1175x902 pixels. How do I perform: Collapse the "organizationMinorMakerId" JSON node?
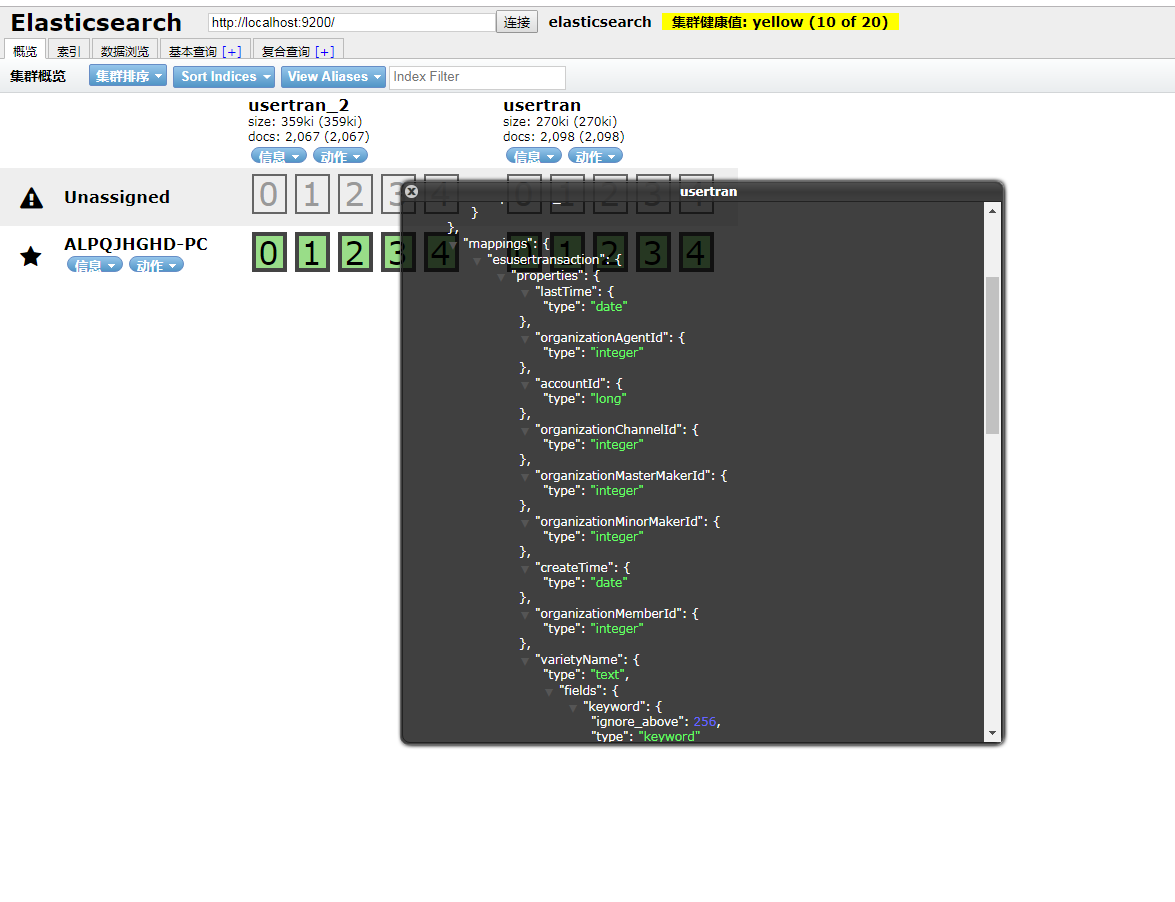tap(525, 522)
